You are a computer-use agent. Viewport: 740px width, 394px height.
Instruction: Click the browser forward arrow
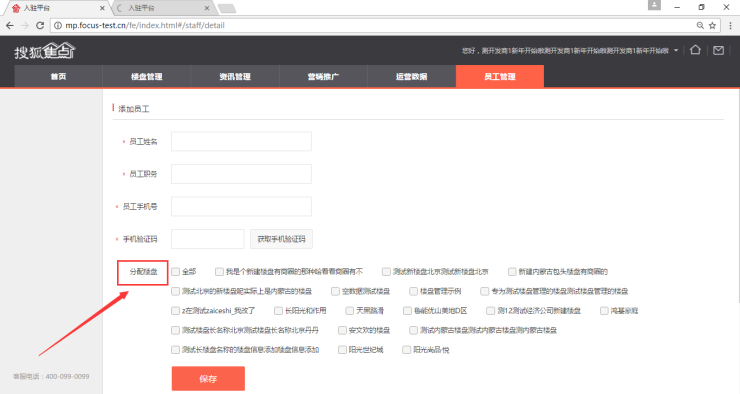[25, 25]
